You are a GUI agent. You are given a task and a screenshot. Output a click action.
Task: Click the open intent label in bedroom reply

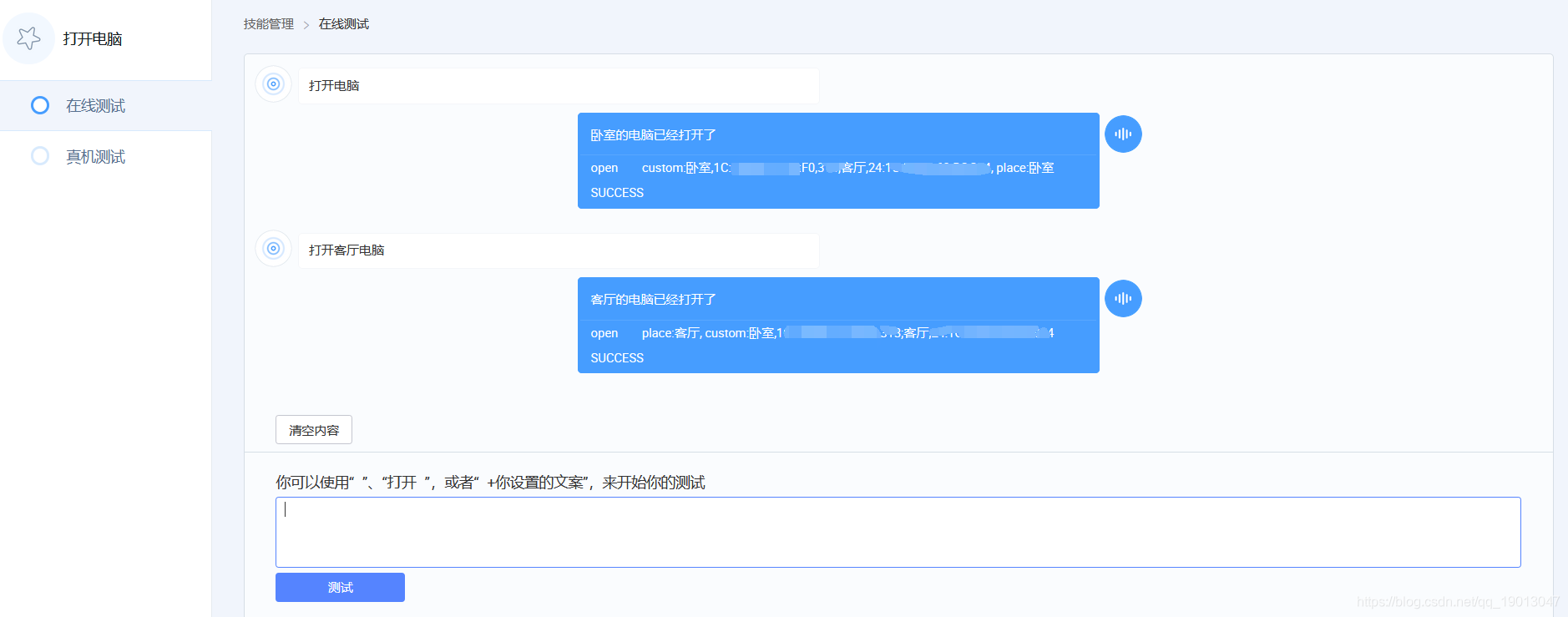tap(604, 168)
